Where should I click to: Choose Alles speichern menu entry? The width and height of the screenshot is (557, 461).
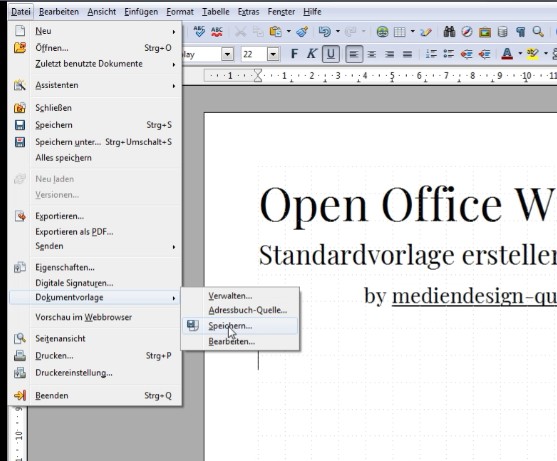(x=96, y=158)
